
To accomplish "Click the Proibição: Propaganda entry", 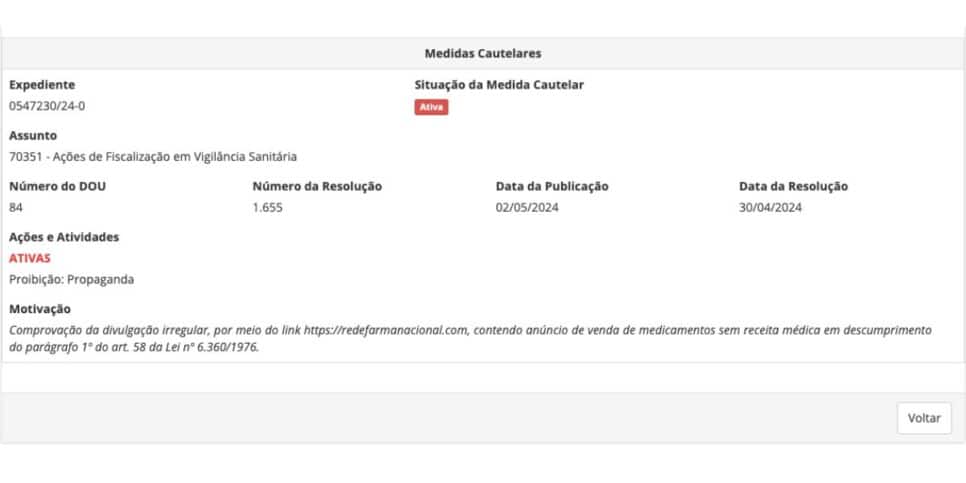I will click(71, 279).
